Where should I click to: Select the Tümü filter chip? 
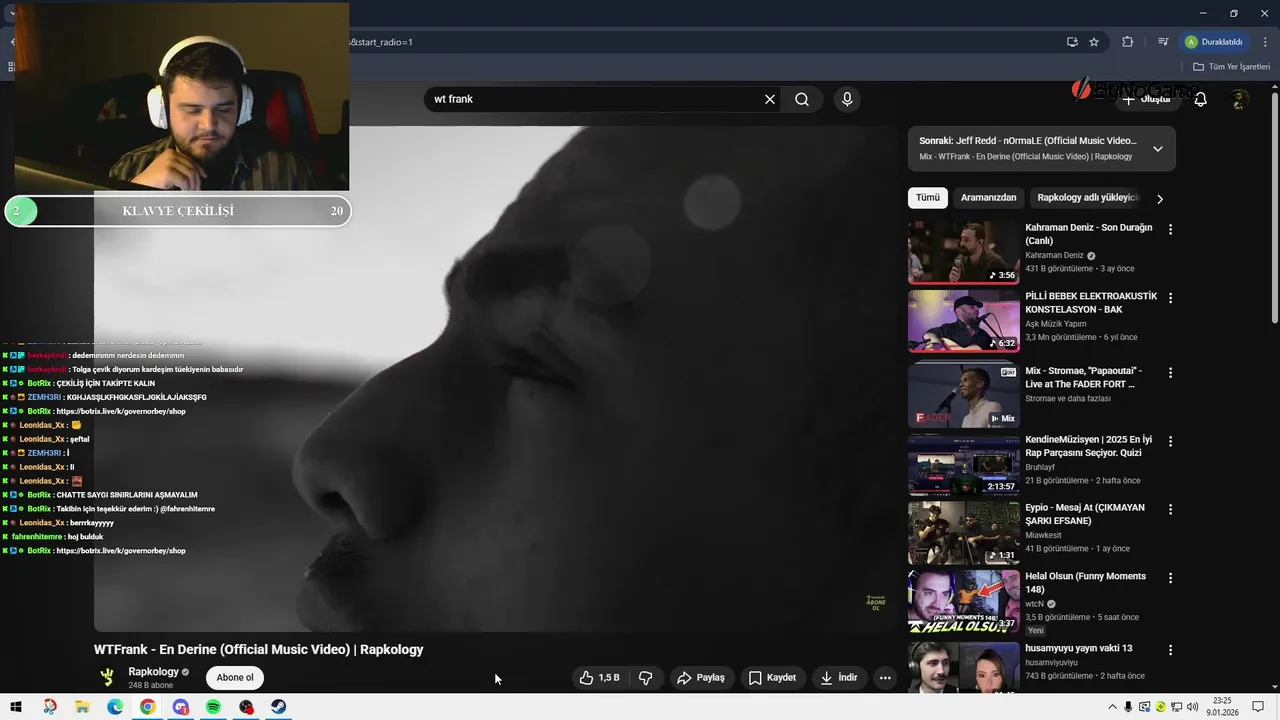pos(928,198)
